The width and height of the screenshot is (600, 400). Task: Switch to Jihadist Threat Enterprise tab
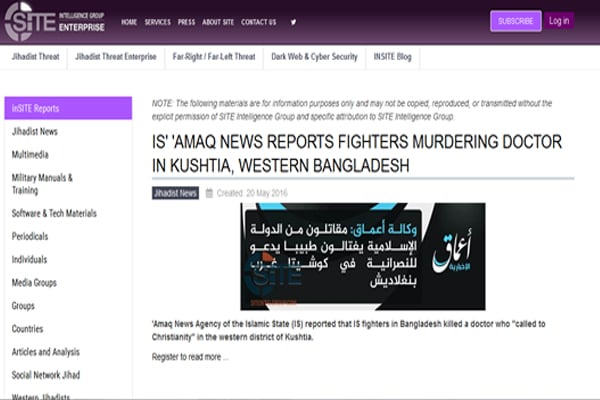(116, 57)
